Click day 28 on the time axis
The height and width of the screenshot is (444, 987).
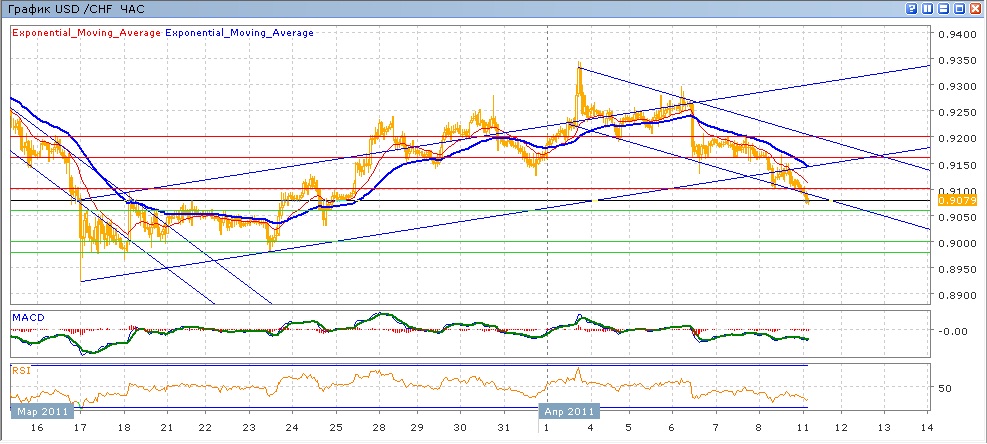pyautogui.click(x=379, y=427)
